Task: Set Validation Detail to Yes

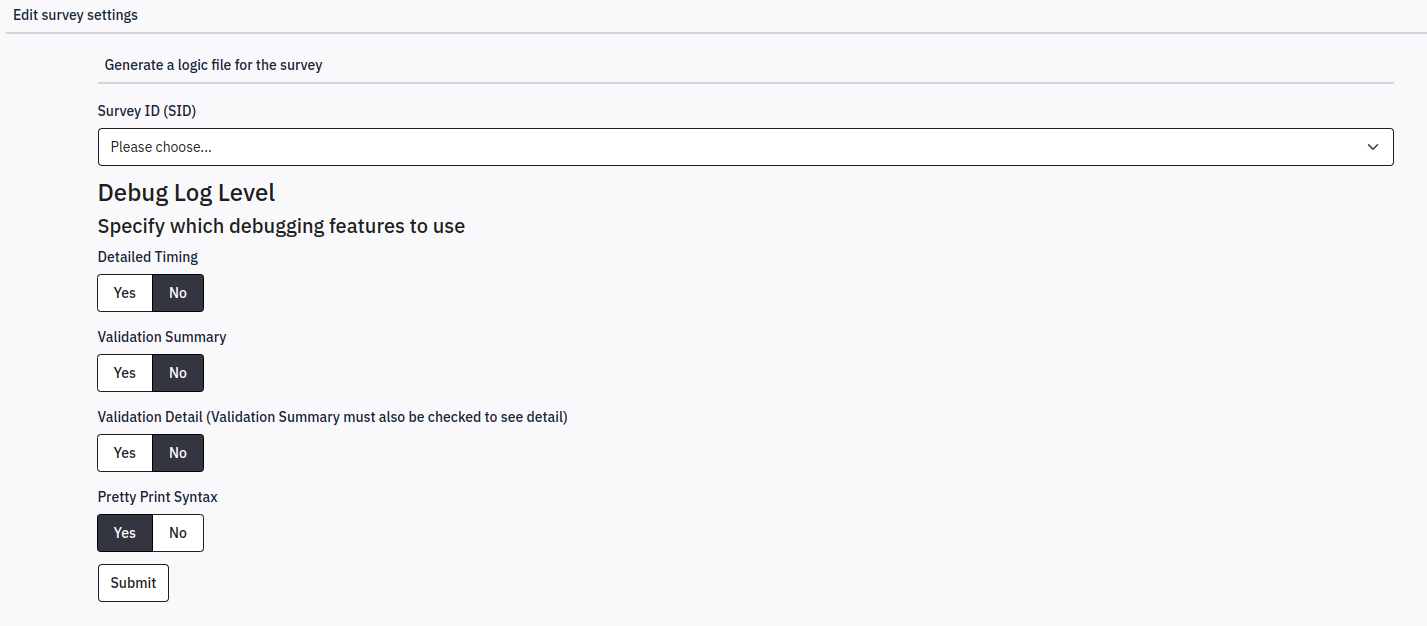Action: [125, 453]
